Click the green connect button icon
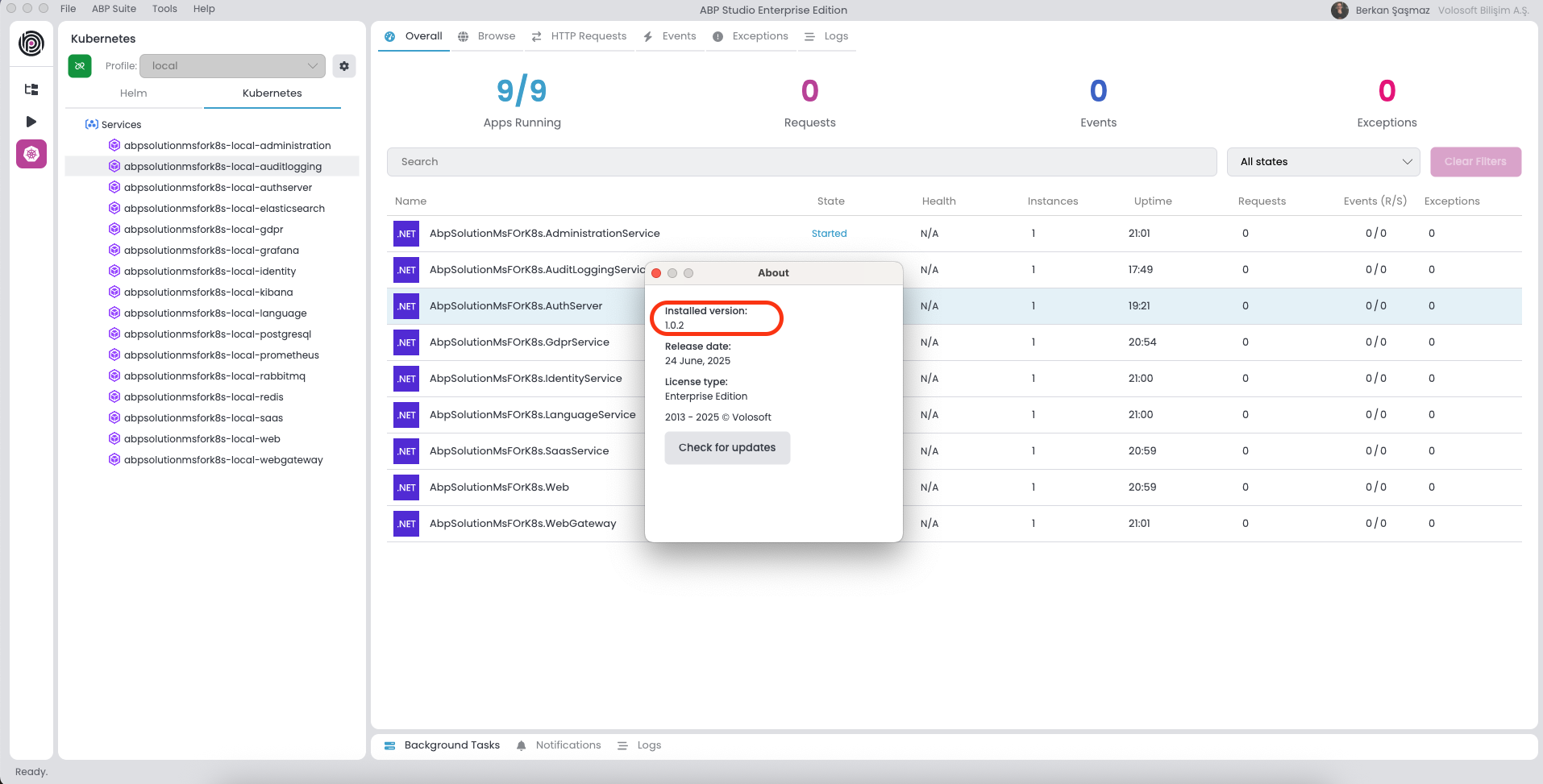The image size is (1543, 784). pyautogui.click(x=80, y=66)
